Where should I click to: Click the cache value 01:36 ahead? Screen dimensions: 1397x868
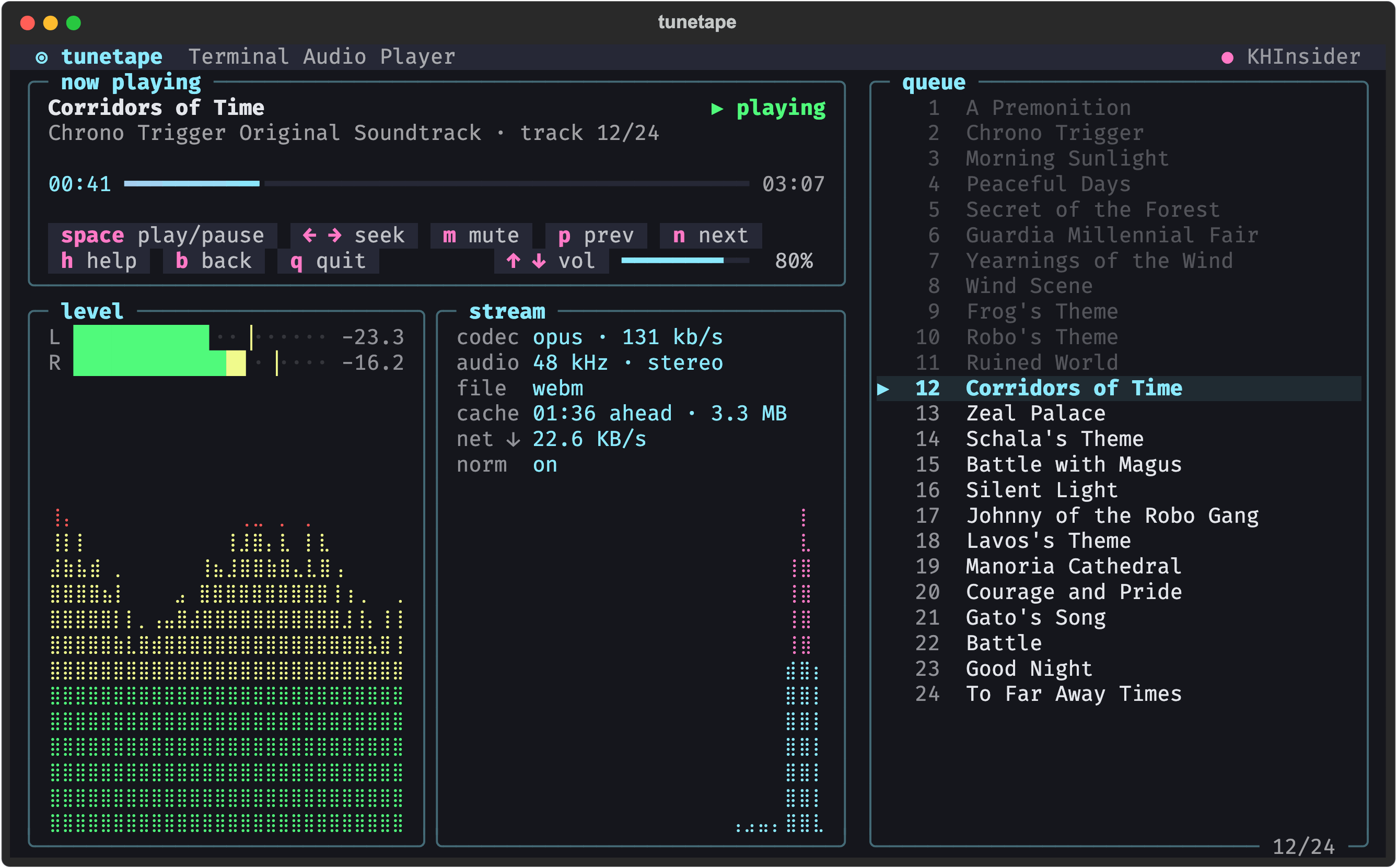660,414
